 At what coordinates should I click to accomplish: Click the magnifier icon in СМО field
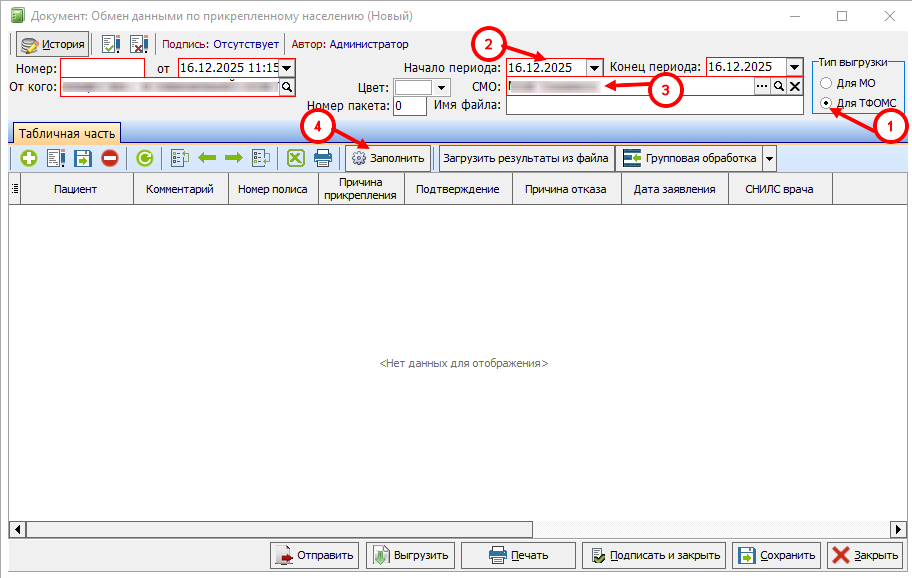click(778, 87)
